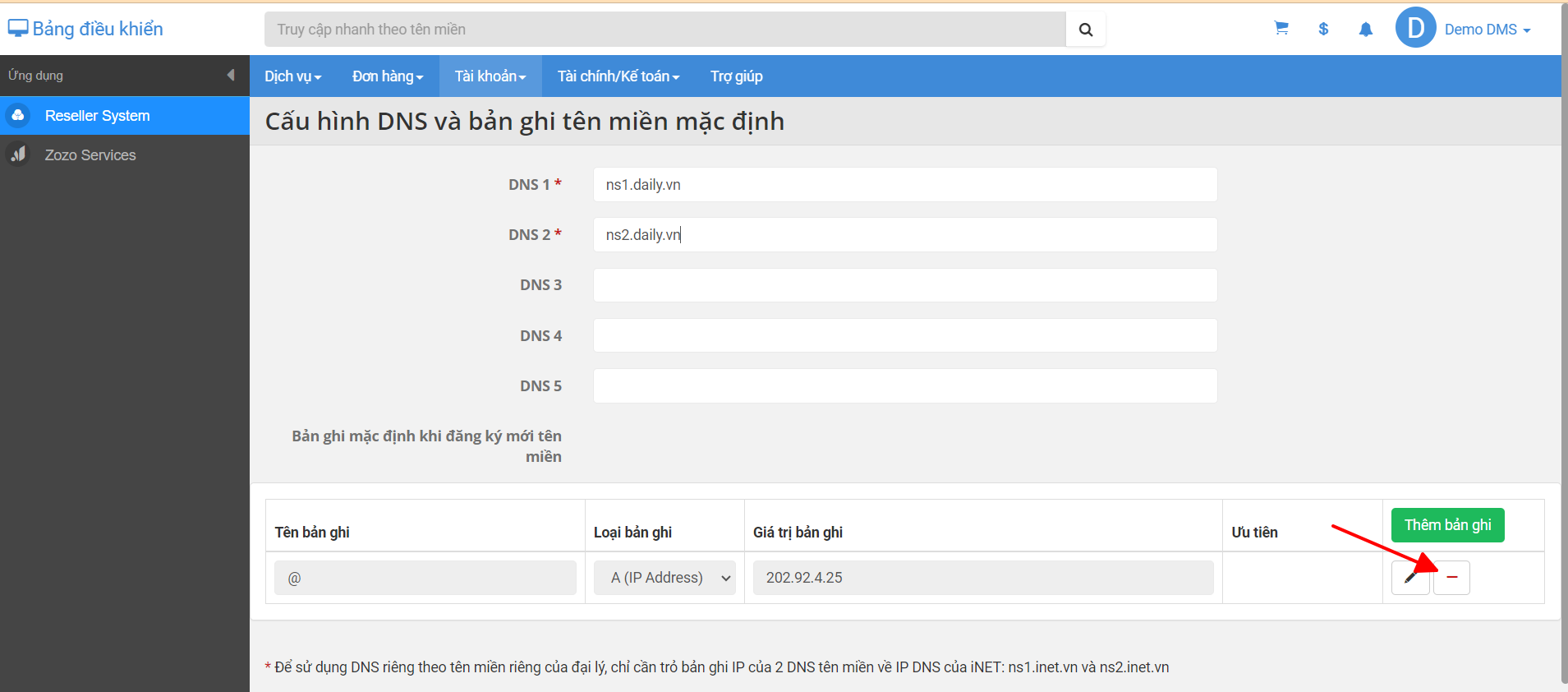This screenshot has width=1568, height=692.
Task: Edit the @ record with pencil icon
Action: point(1410,578)
